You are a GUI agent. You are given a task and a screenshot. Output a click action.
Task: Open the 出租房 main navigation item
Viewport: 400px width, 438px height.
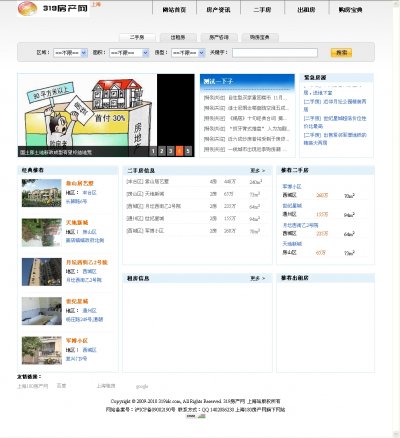pos(306,10)
